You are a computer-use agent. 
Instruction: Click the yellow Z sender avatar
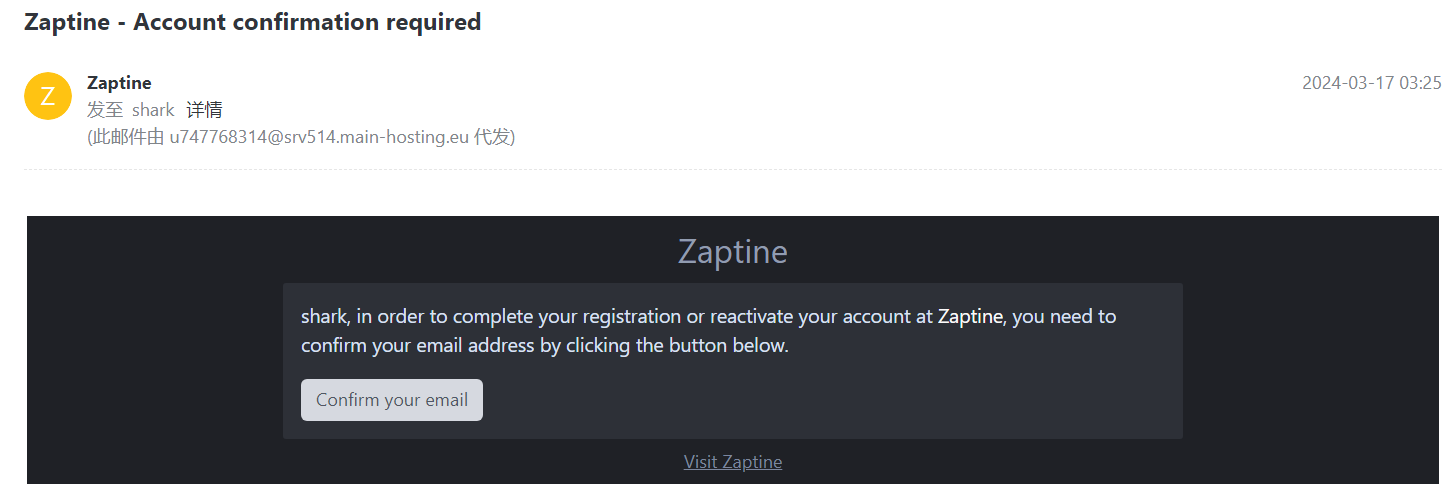coord(47,96)
